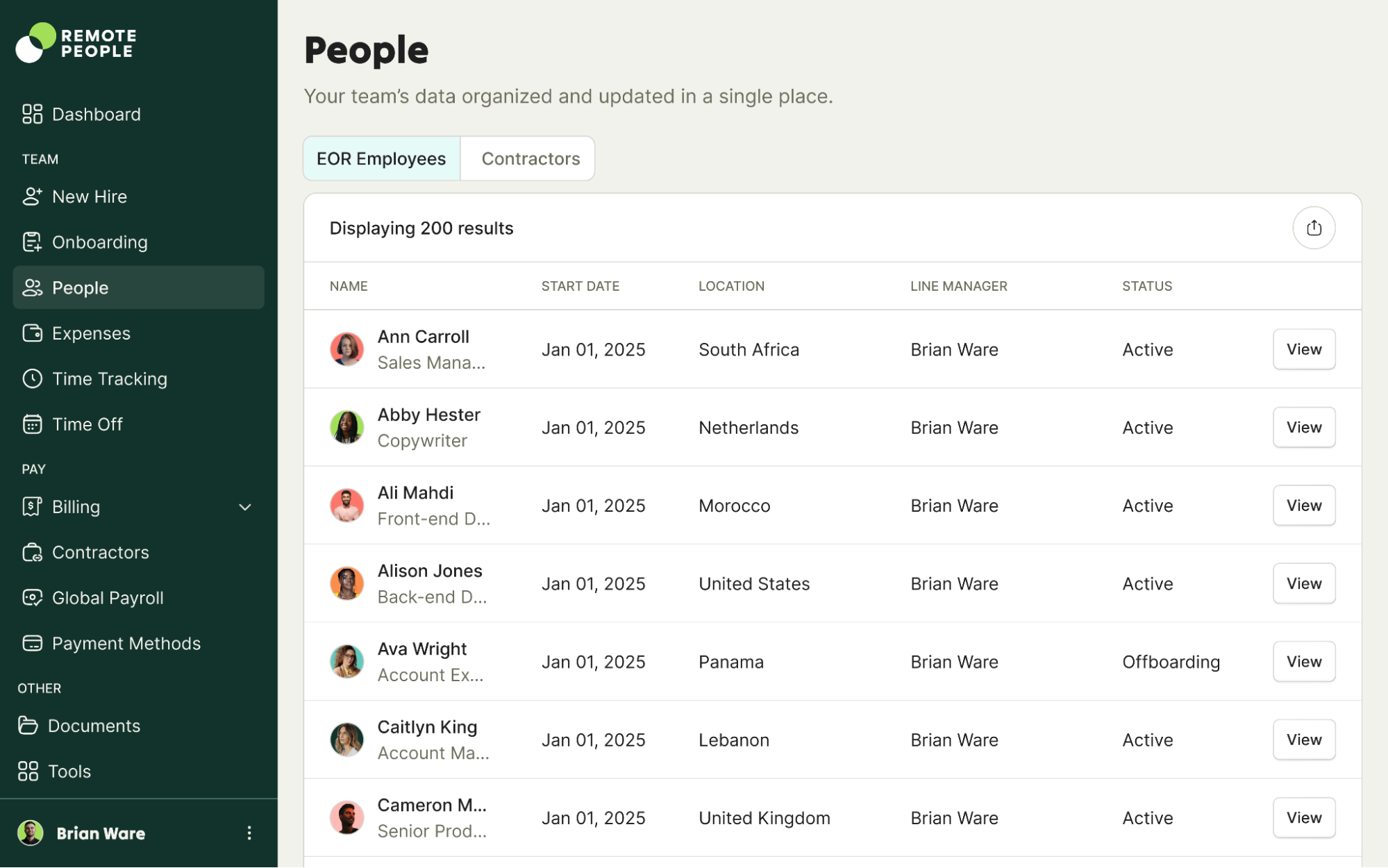Screen dimensions: 1388x868
Task: Click Abby Hester's profile avatar
Action: click(346, 427)
